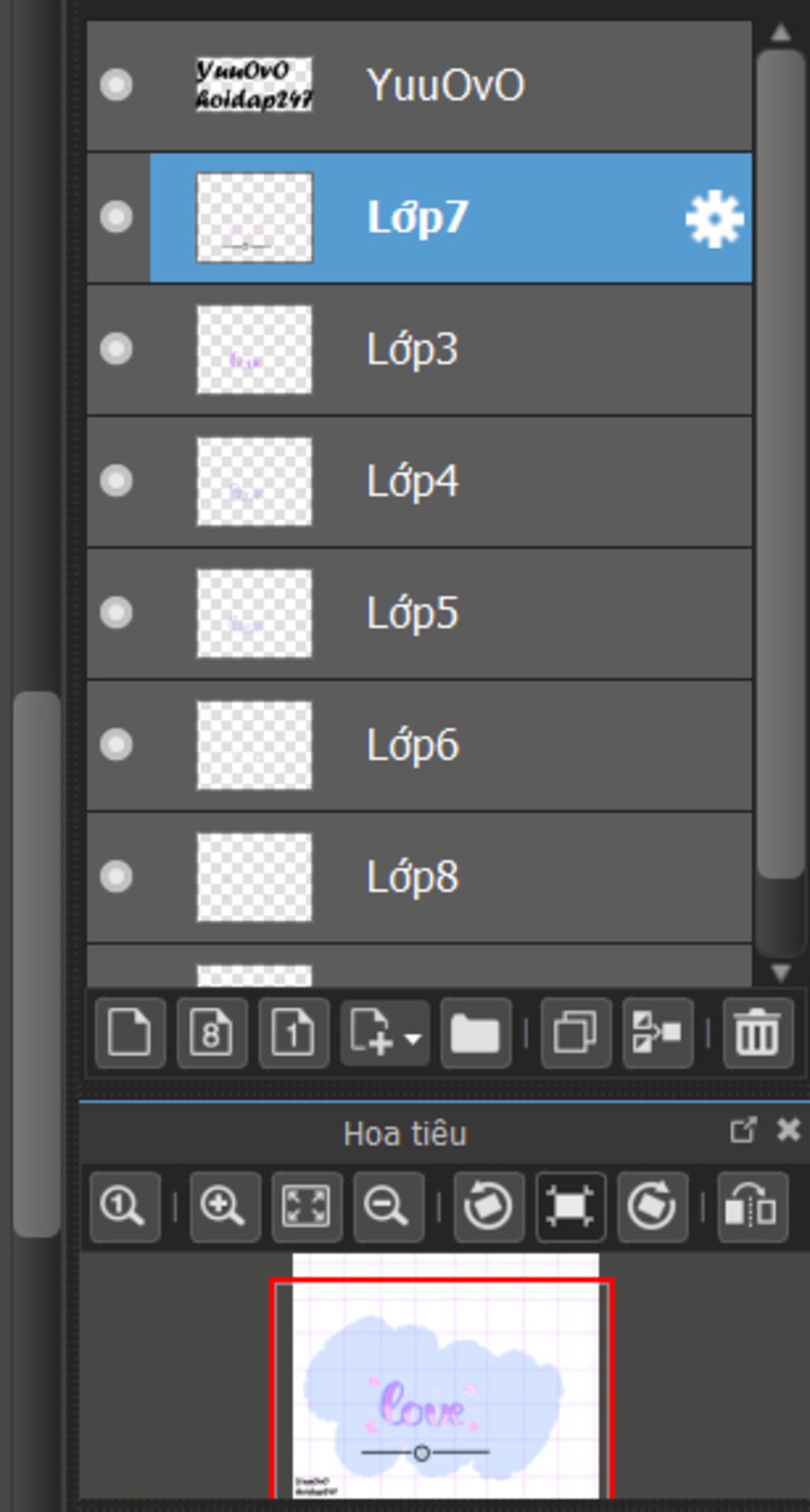Screen dimensions: 810x1512
Task: Create a new layer folder
Action: 475,1033
